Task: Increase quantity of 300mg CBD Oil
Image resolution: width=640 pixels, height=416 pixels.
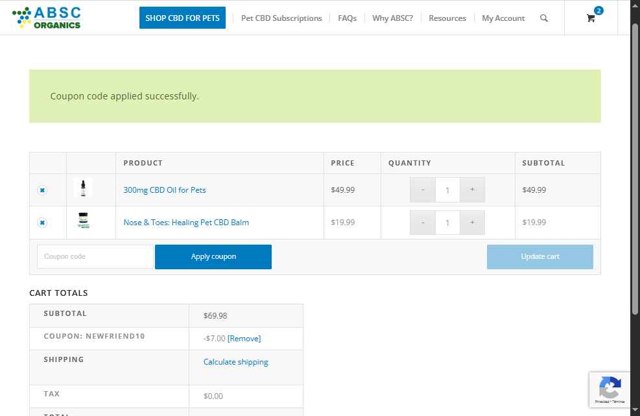Action: (472, 190)
